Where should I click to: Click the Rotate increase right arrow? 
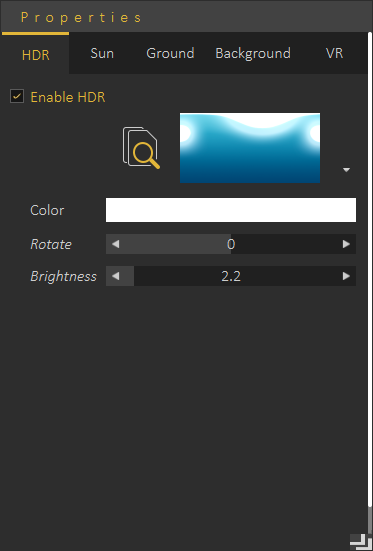tap(346, 244)
